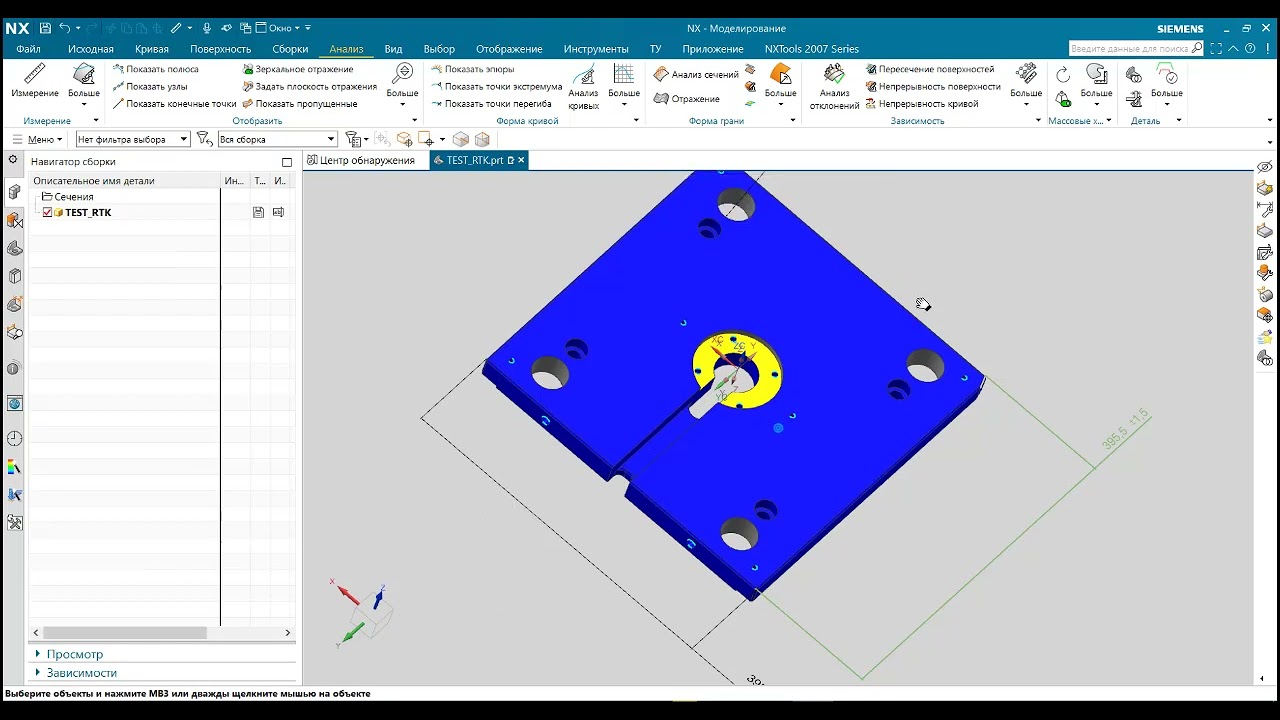The height and width of the screenshot is (720, 1280).
Task: Open sidebar settings gear icon
Action: pyautogui.click(x=13, y=159)
